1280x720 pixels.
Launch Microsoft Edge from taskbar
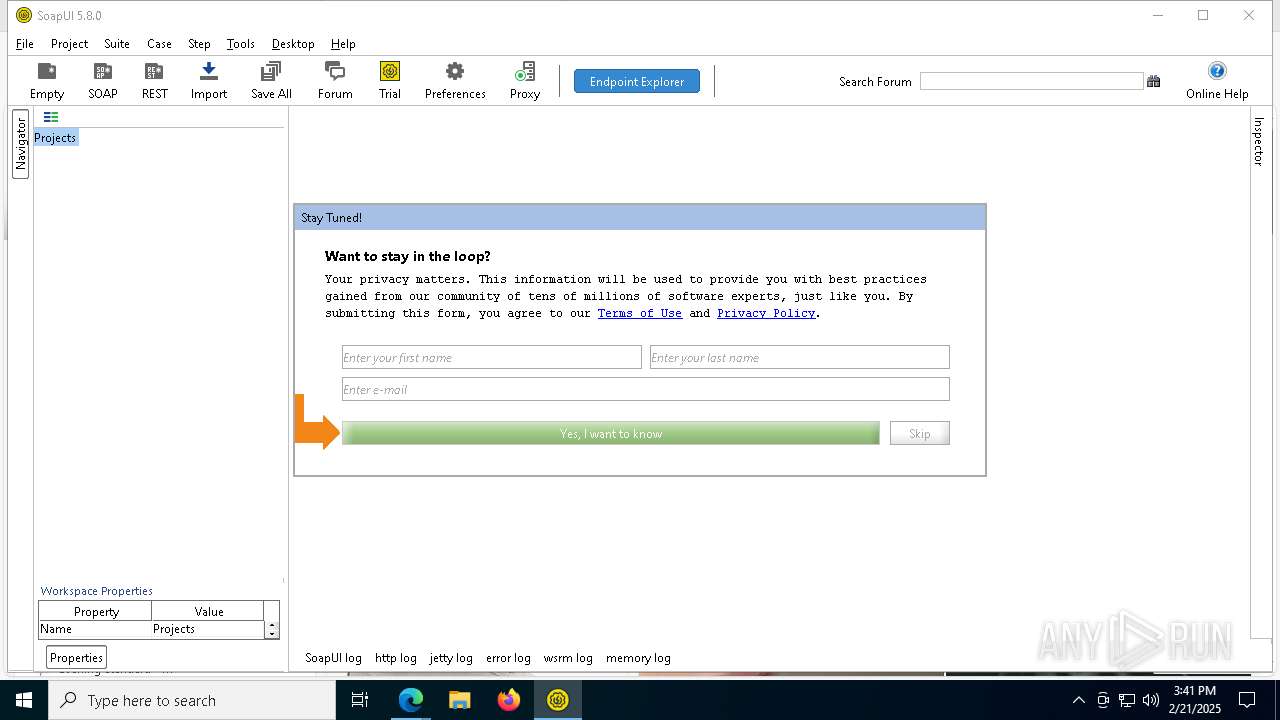[410, 700]
